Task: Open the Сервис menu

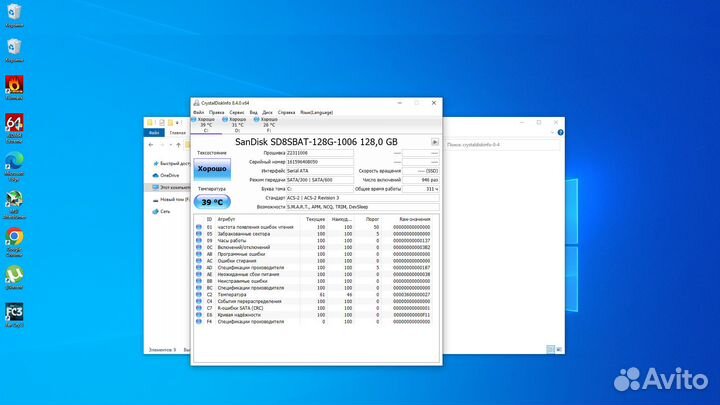Action: pyautogui.click(x=237, y=112)
